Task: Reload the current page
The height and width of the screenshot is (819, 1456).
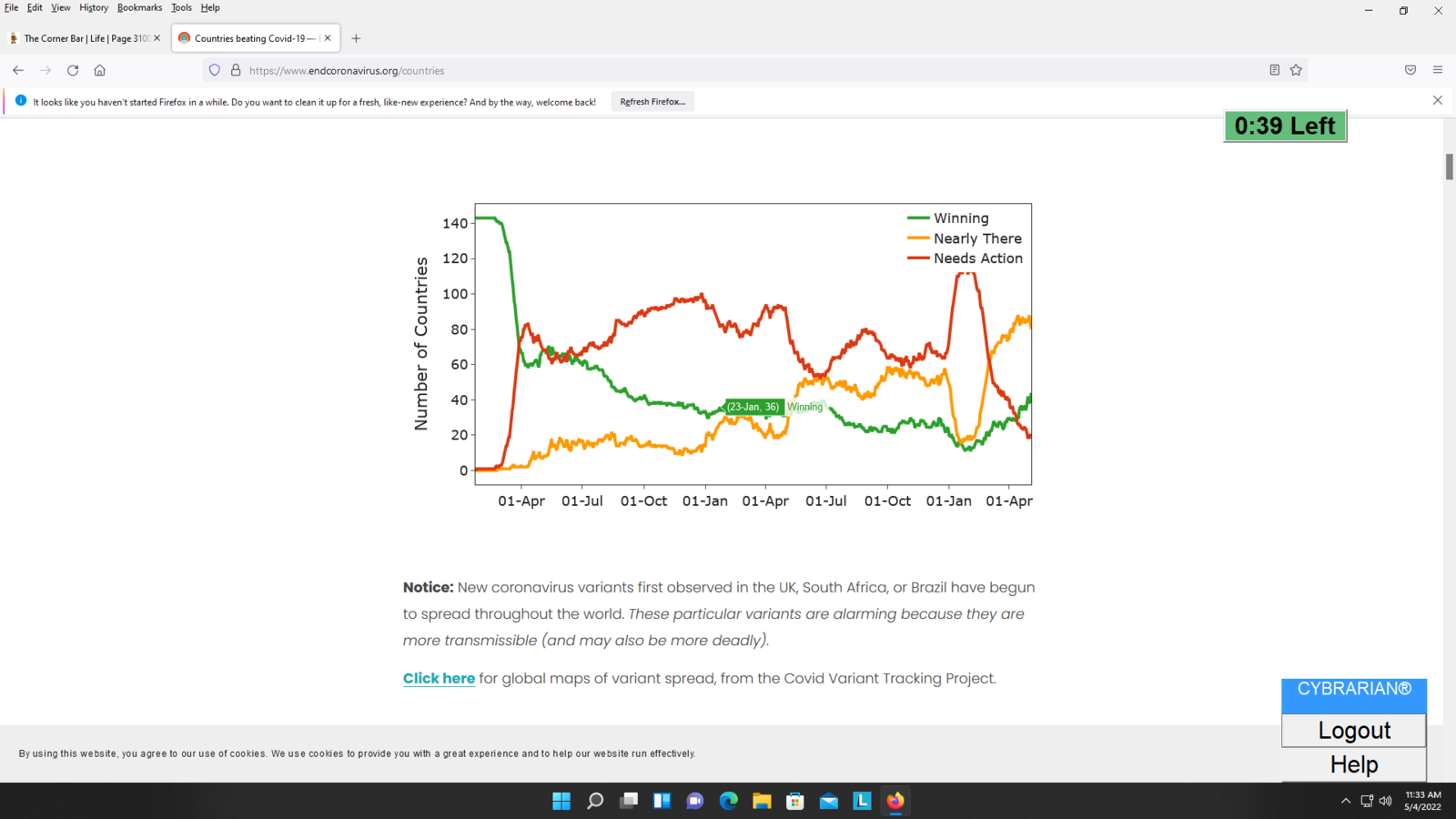Action: 73,70
